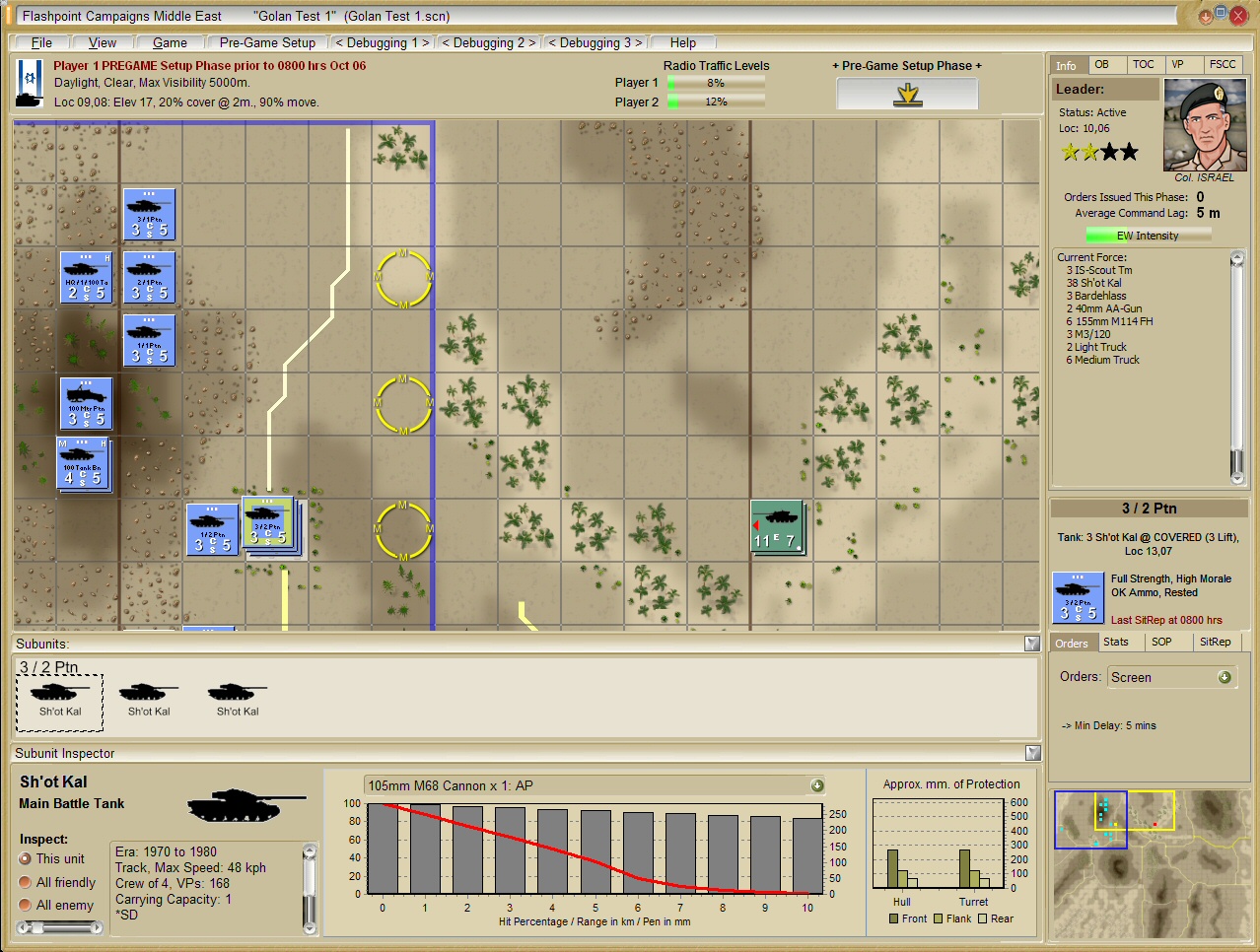Open the View menu
The image size is (1260, 952).
click(x=103, y=42)
